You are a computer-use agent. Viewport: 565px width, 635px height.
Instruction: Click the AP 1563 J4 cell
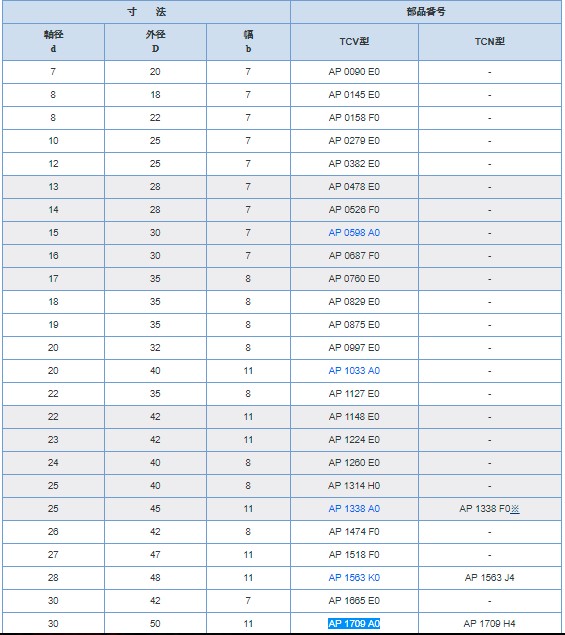click(490, 577)
